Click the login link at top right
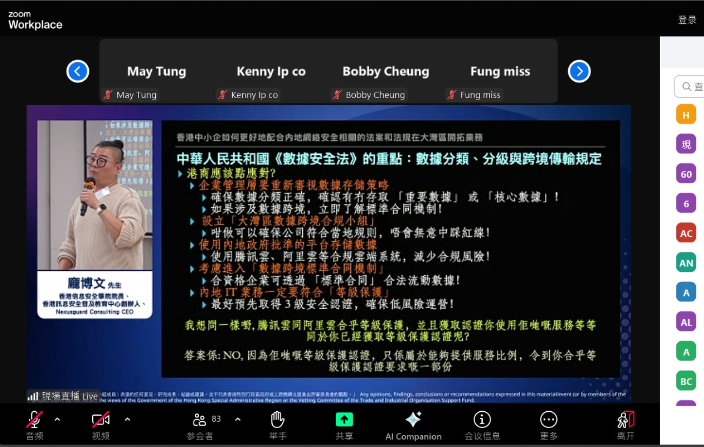This screenshot has width=704, height=447. 687,20
